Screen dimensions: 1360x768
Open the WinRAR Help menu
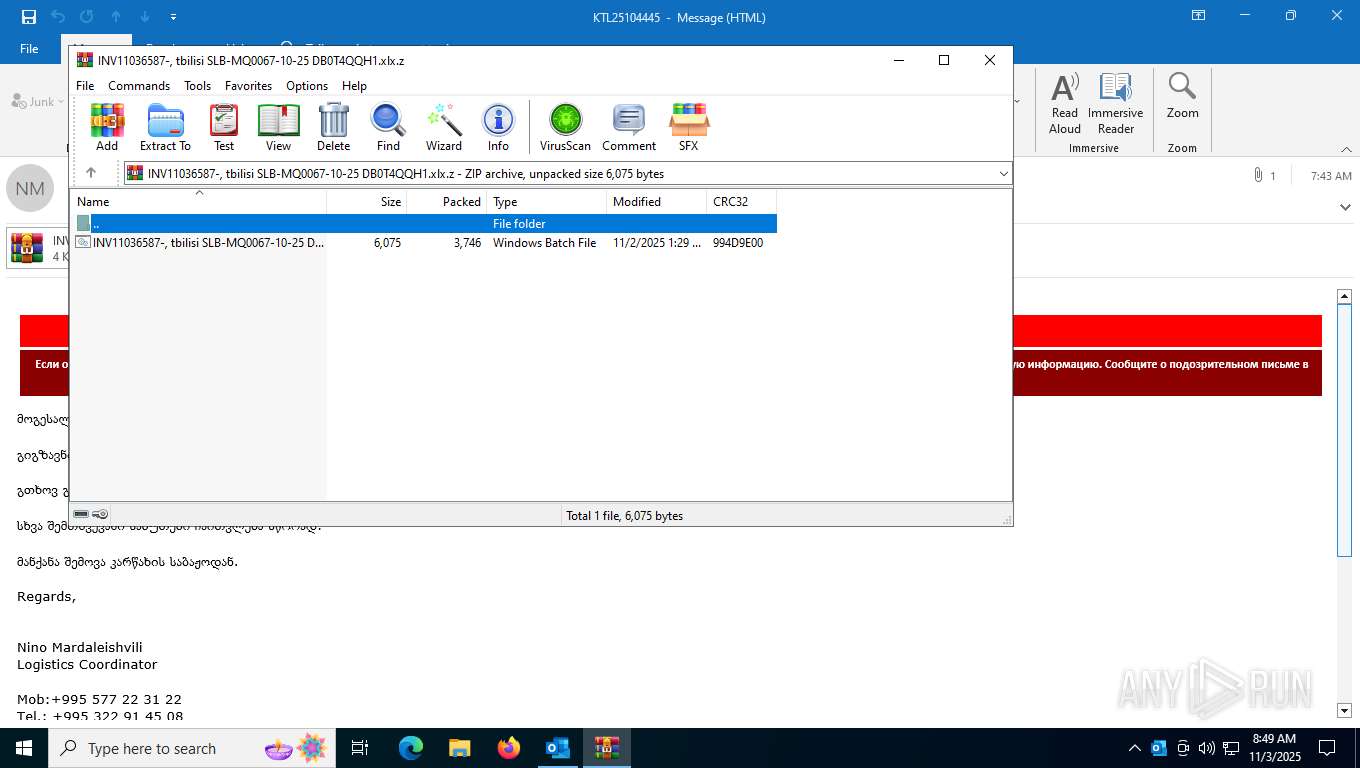click(354, 86)
